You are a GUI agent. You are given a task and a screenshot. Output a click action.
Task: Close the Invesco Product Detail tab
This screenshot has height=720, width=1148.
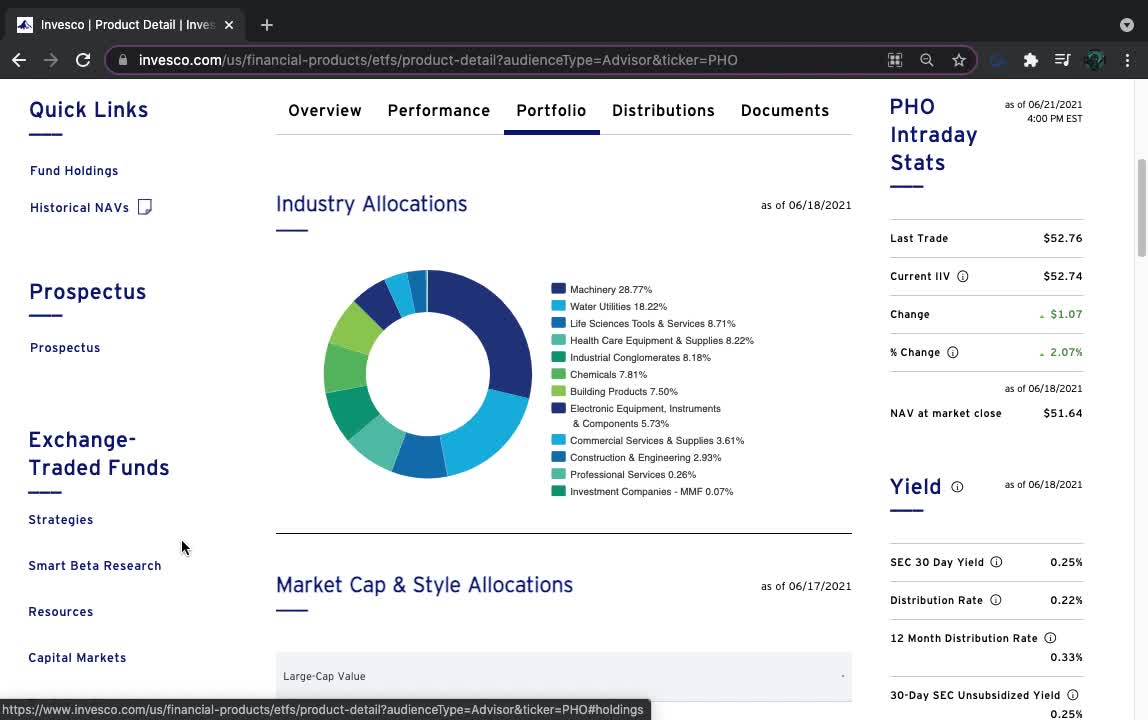click(228, 25)
